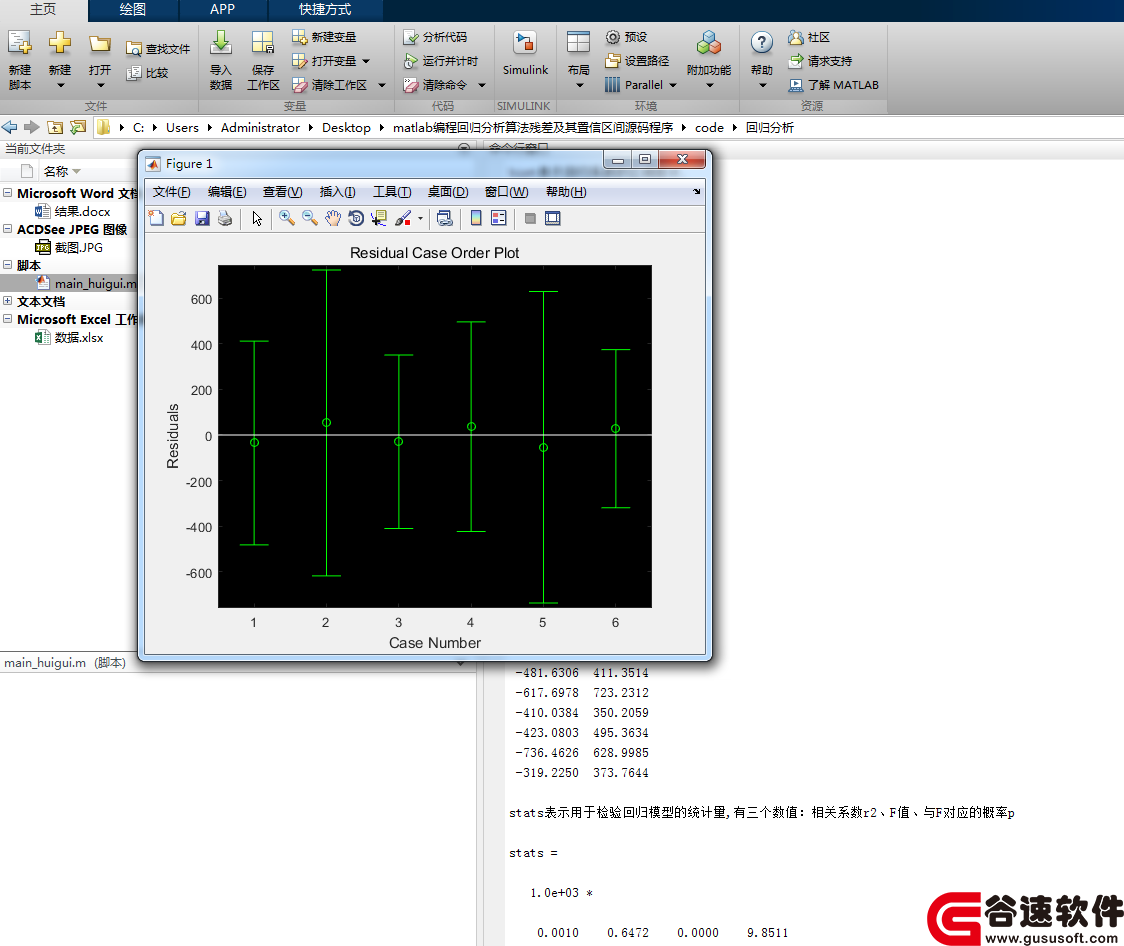Click Open File icon in Figure 1 toolbar

click(x=178, y=219)
